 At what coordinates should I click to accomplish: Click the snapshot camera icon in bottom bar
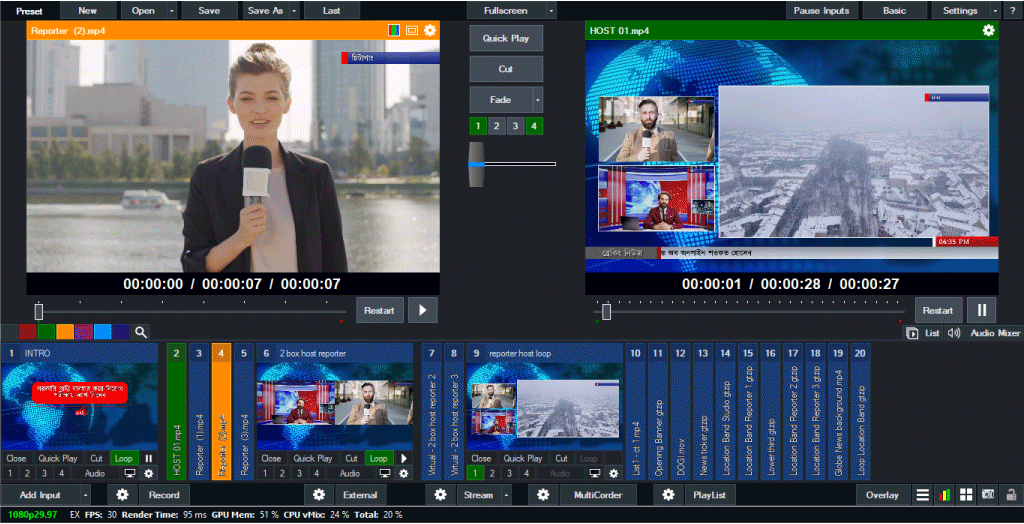(988, 495)
